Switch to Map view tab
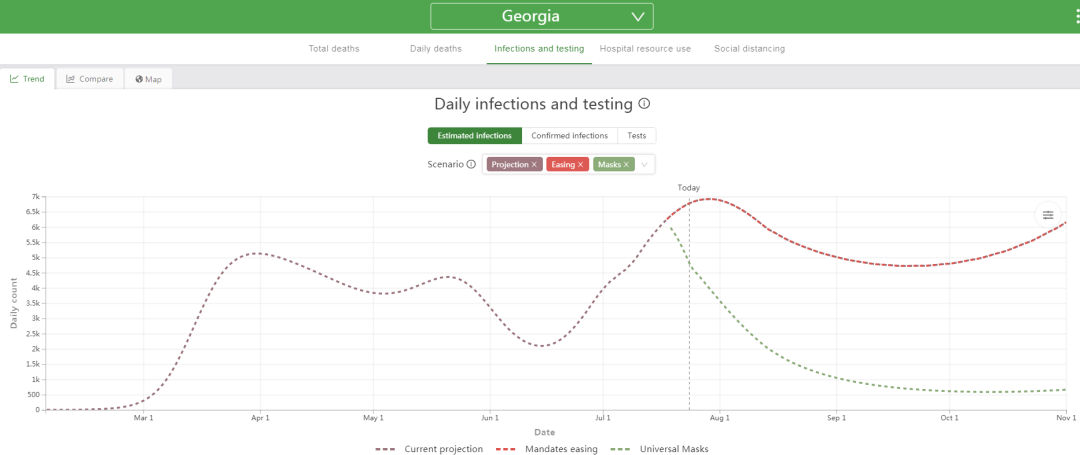Viewport: 1080px width, 455px height. click(x=149, y=78)
